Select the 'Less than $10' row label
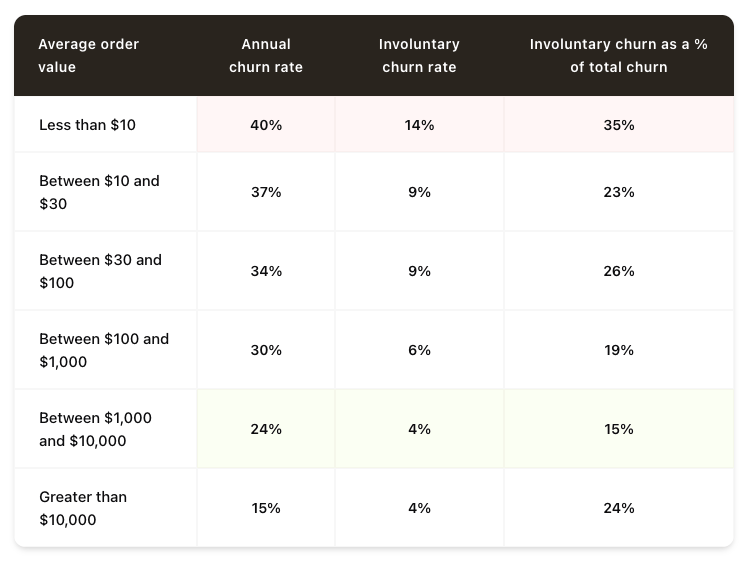 [x=87, y=125]
